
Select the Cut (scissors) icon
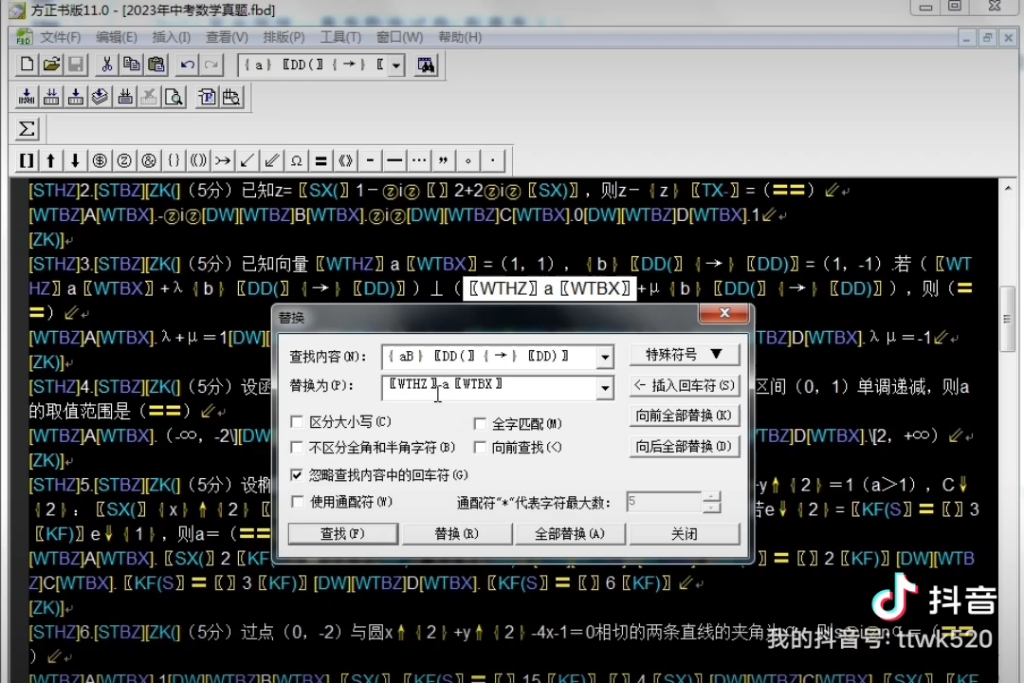[x=107, y=64]
